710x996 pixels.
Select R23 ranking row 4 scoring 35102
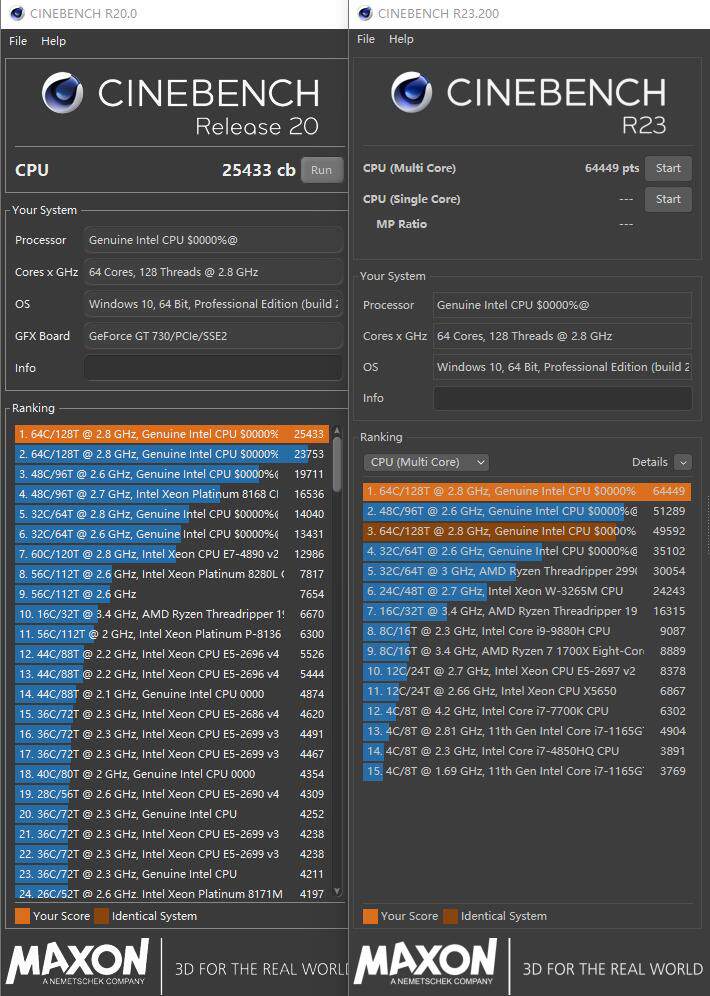point(527,551)
